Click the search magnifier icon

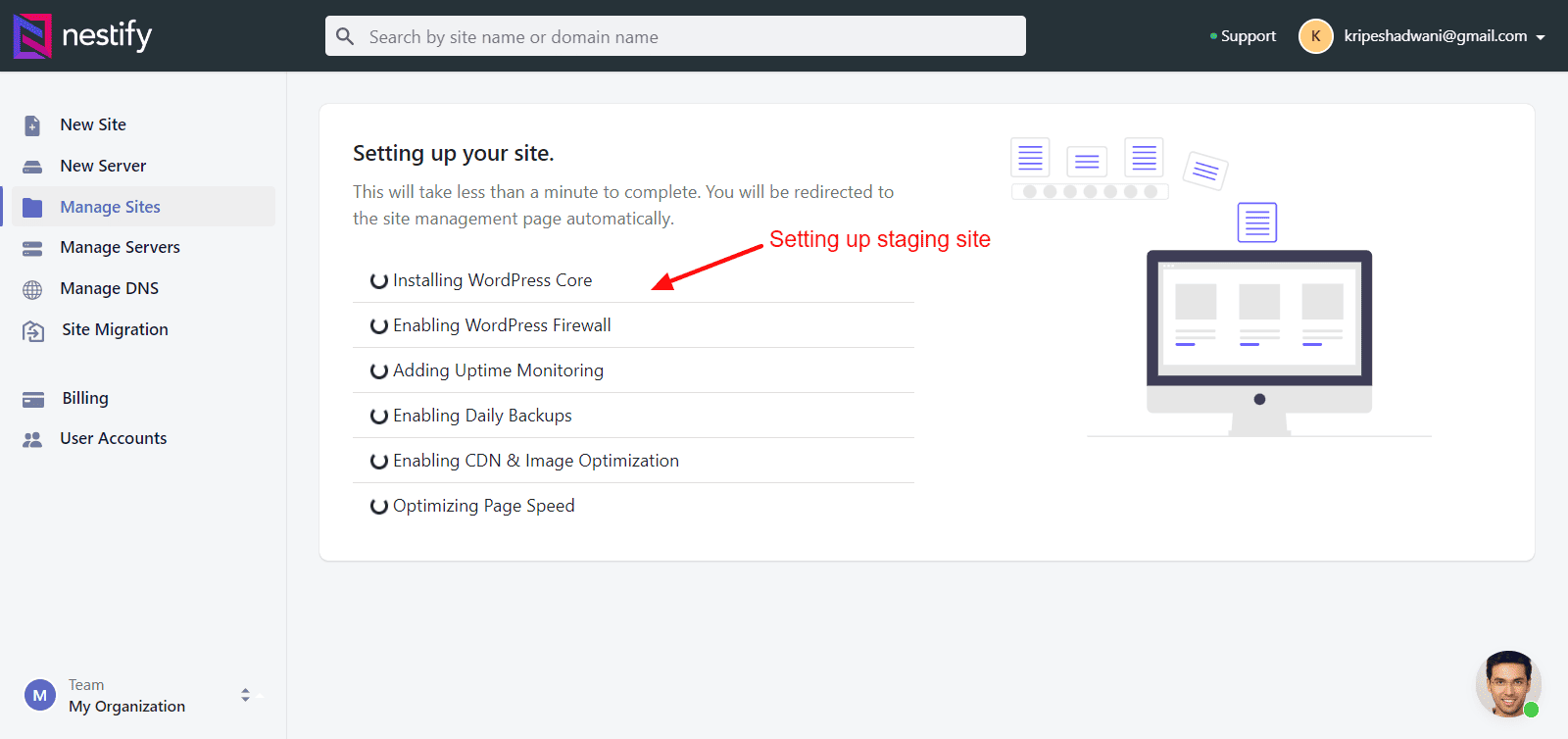[x=345, y=36]
